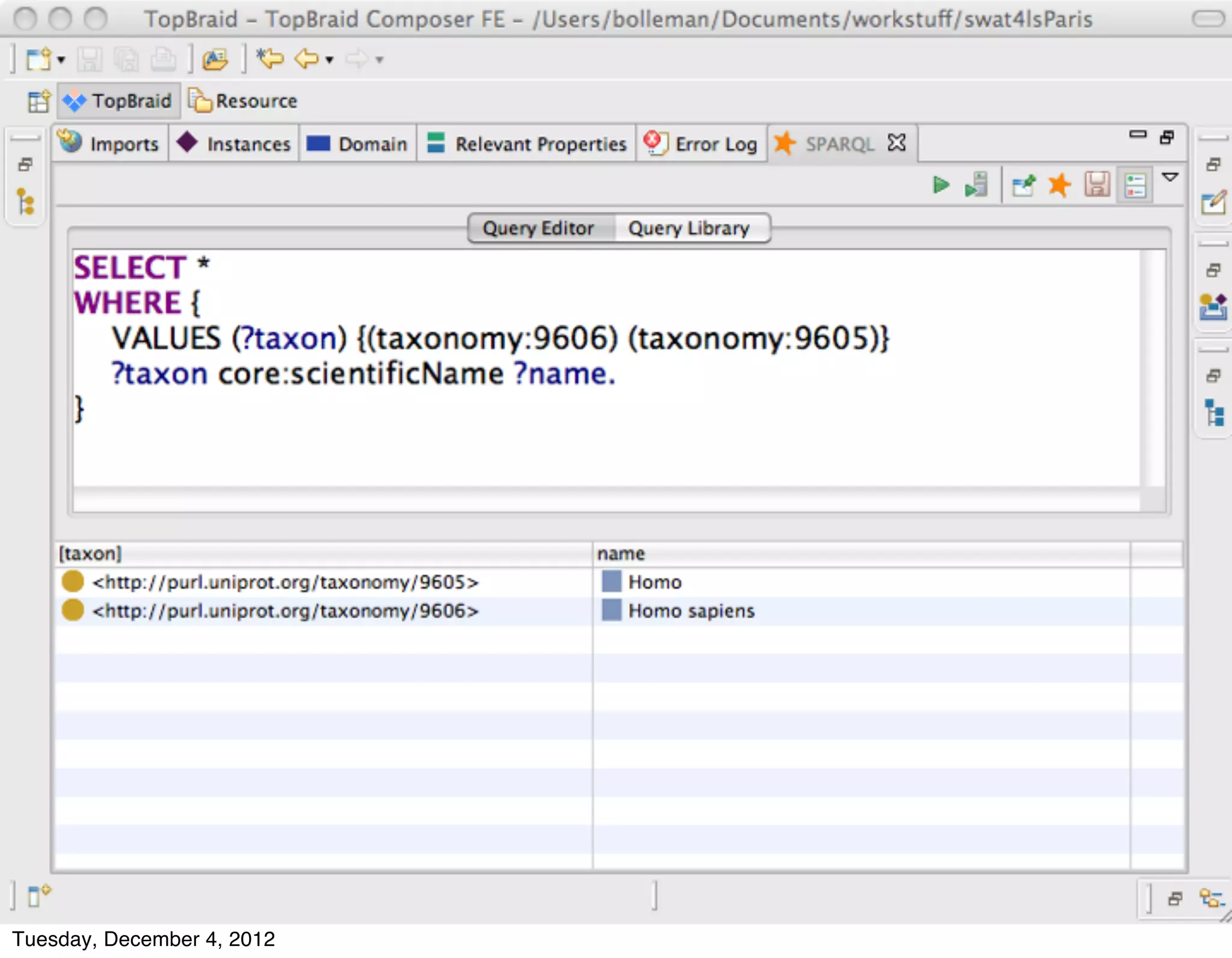Screen dimensions: 1232x958
Task: Select the Query Editor toggle
Action: point(538,229)
